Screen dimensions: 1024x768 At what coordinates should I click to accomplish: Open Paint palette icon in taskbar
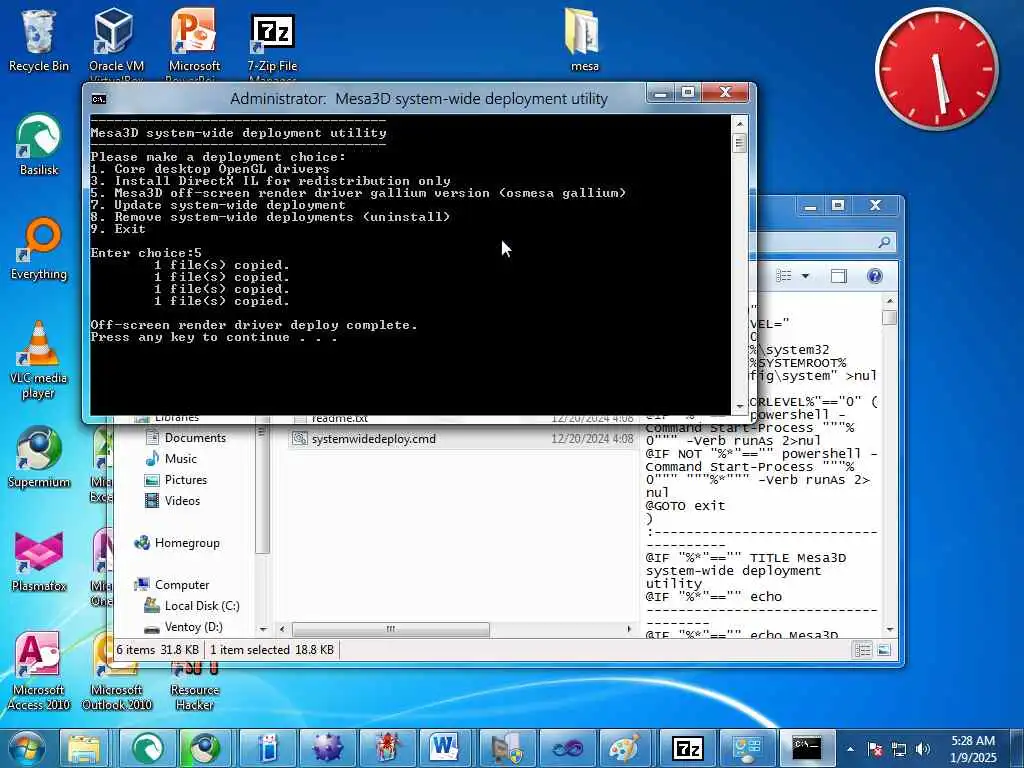pos(624,748)
